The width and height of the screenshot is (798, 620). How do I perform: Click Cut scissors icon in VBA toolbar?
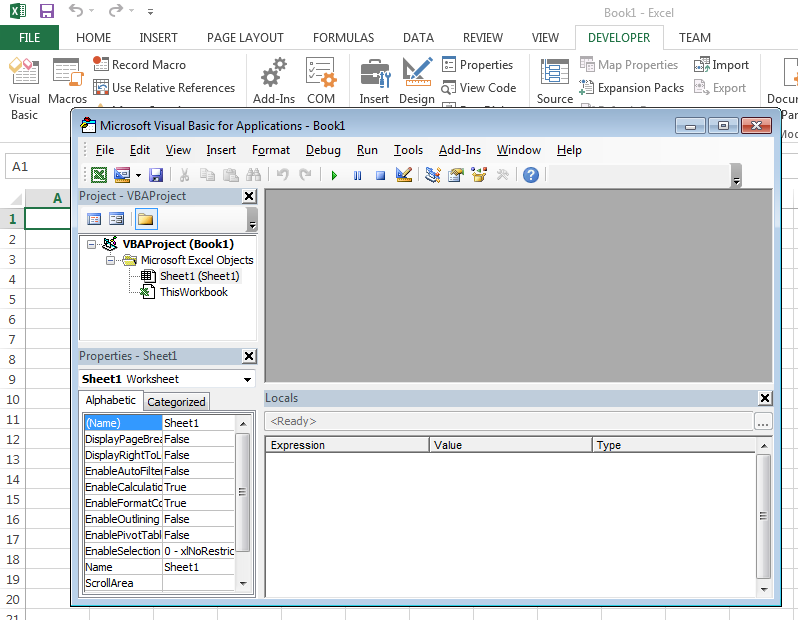pyautogui.click(x=184, y=175)
